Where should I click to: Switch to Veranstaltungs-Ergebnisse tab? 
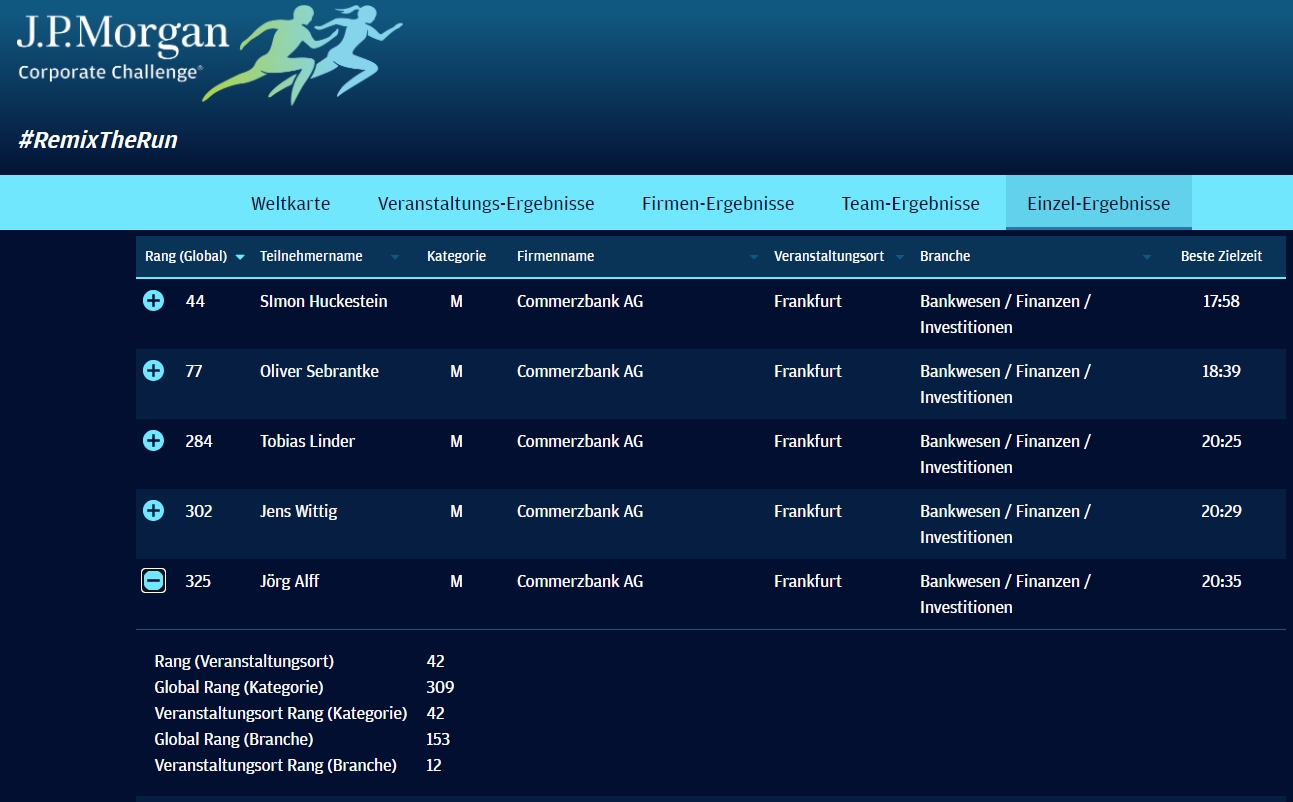[x=486, y=204]
